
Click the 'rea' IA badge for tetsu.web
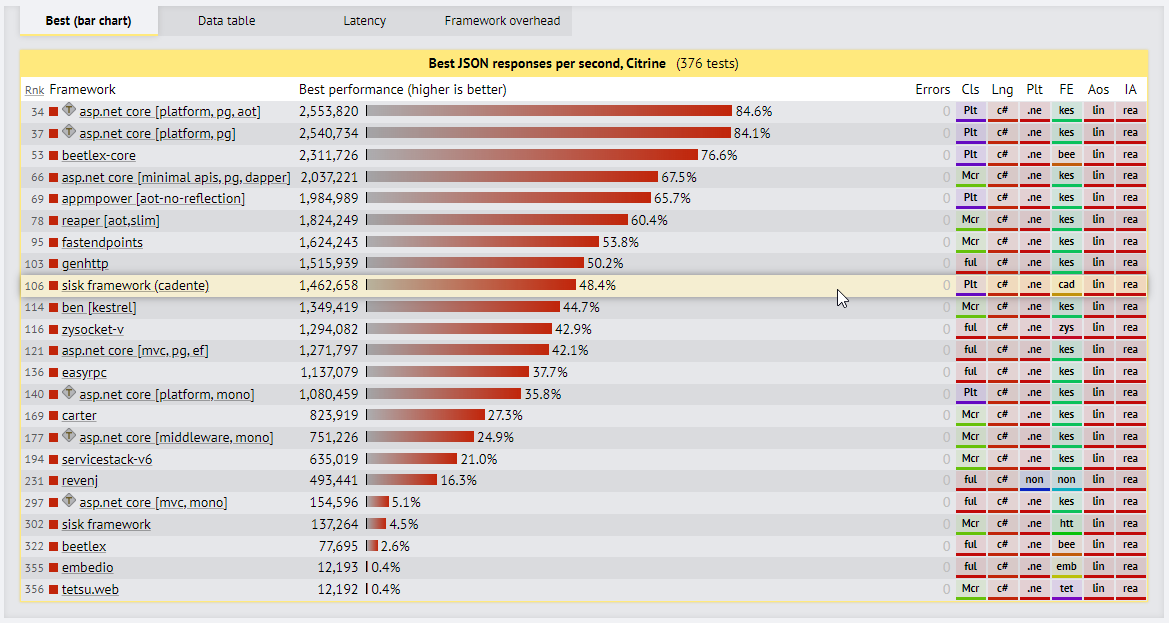(1130, 589)
